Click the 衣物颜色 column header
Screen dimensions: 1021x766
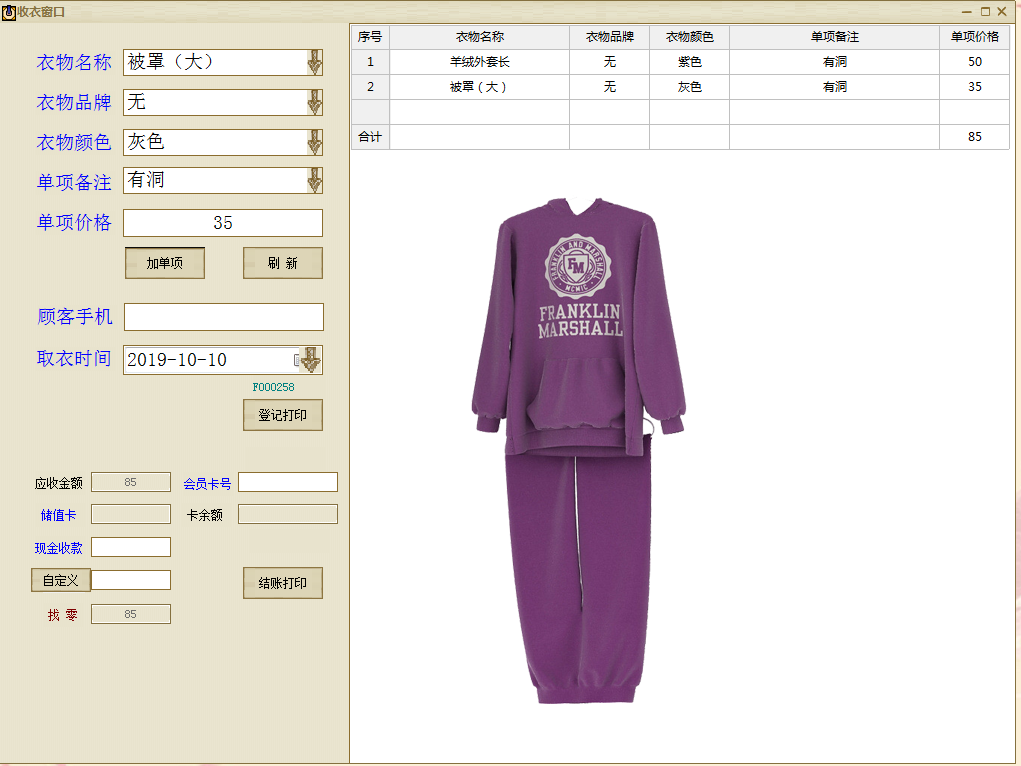690,37
